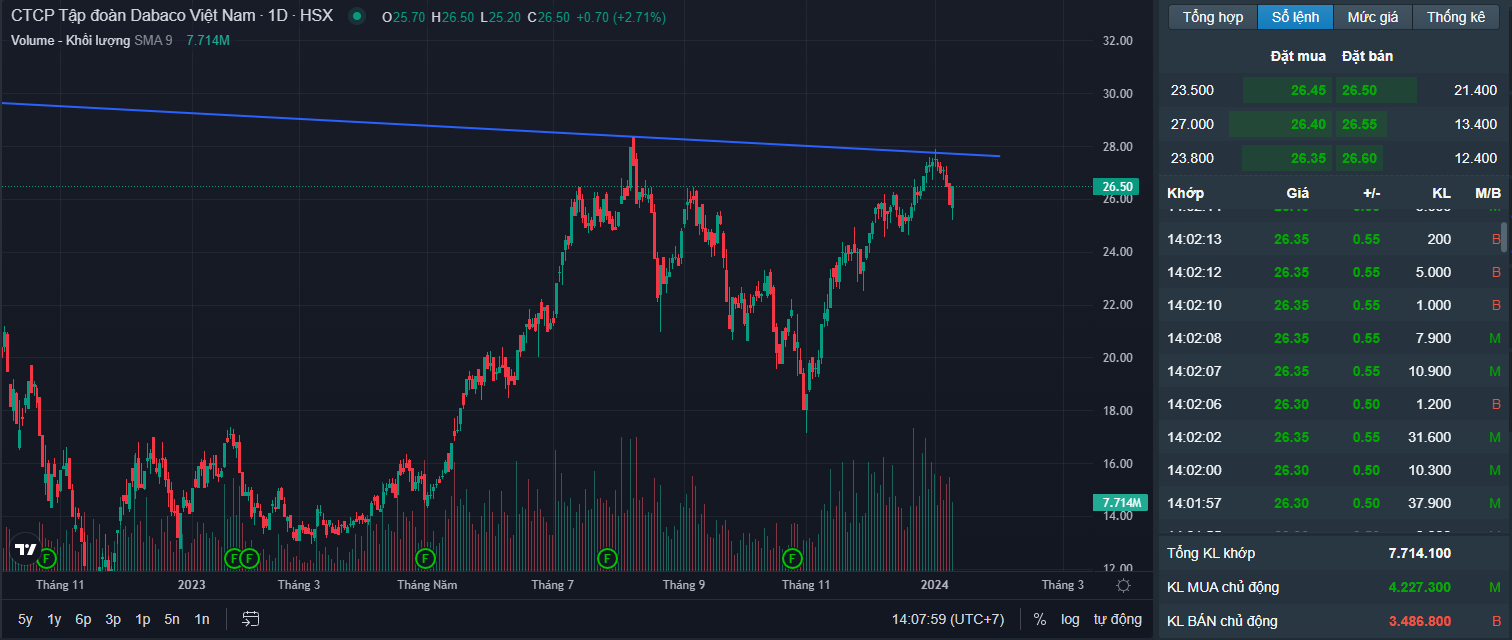Click bid price 26.35 in order book

tap(1308, 158)
